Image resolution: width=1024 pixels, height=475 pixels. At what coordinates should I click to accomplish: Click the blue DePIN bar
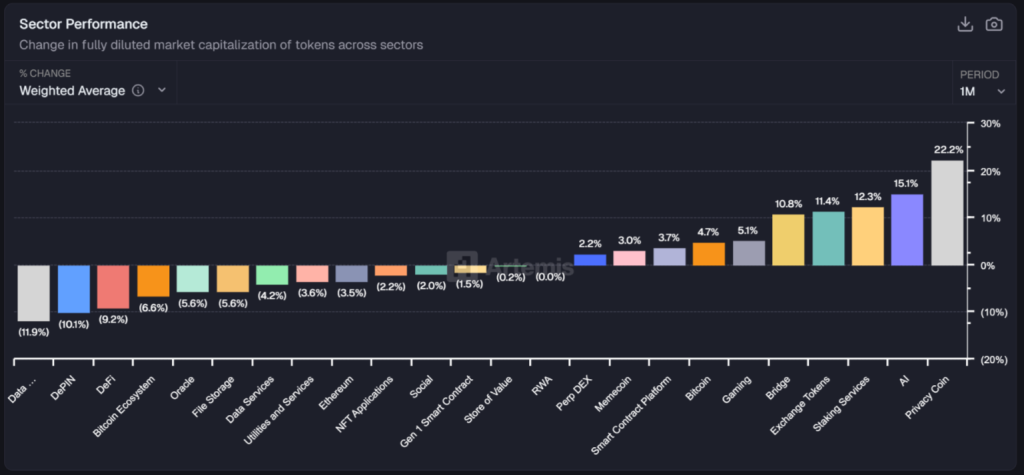[74, 289]
